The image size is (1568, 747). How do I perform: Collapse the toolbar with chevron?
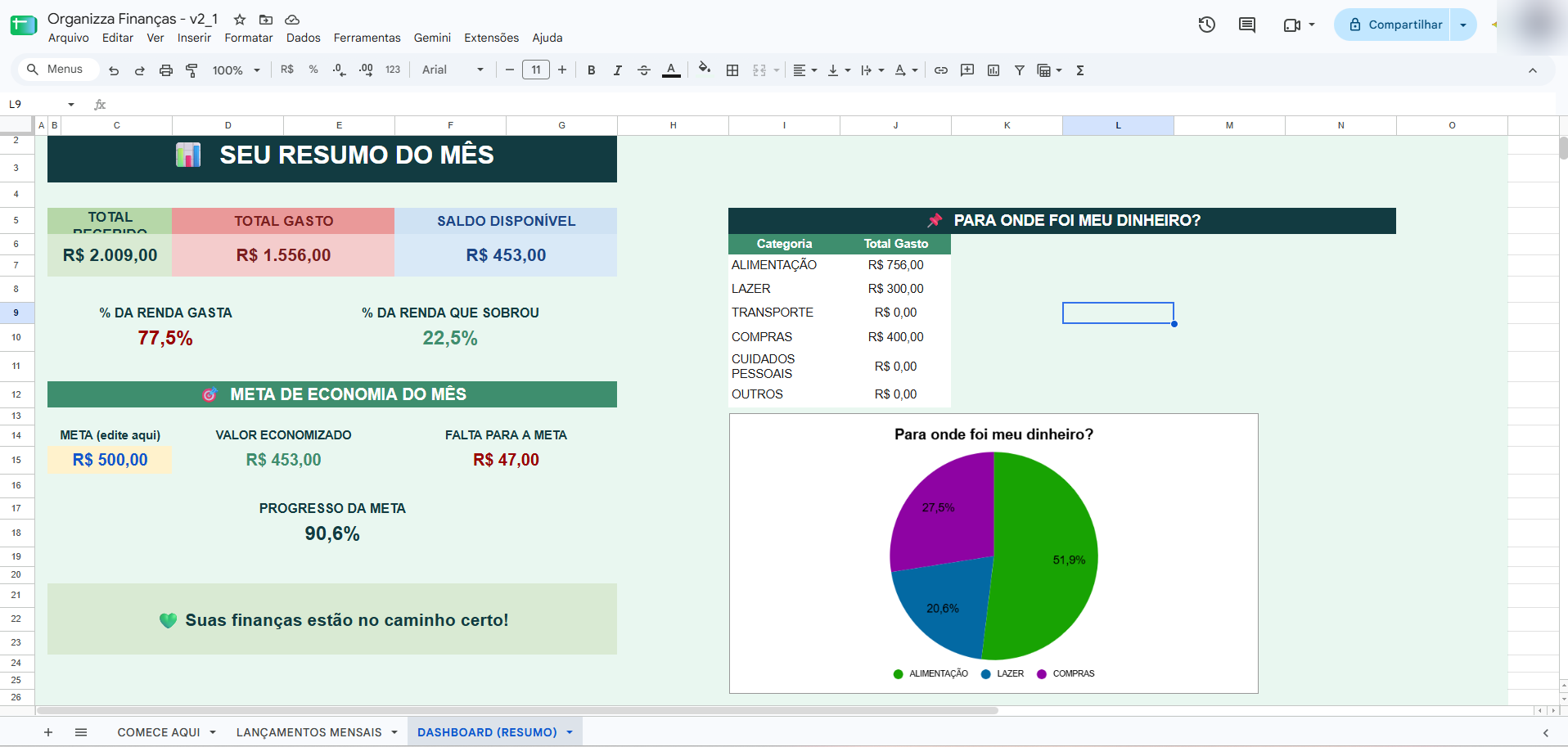(1533, 70)
